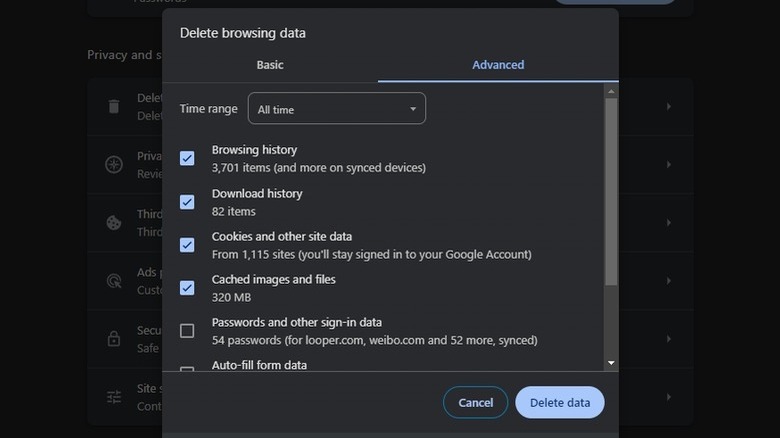780x438 pixels.
Task: Expand the Ads privacy row chevron
Action: (668, 280)
